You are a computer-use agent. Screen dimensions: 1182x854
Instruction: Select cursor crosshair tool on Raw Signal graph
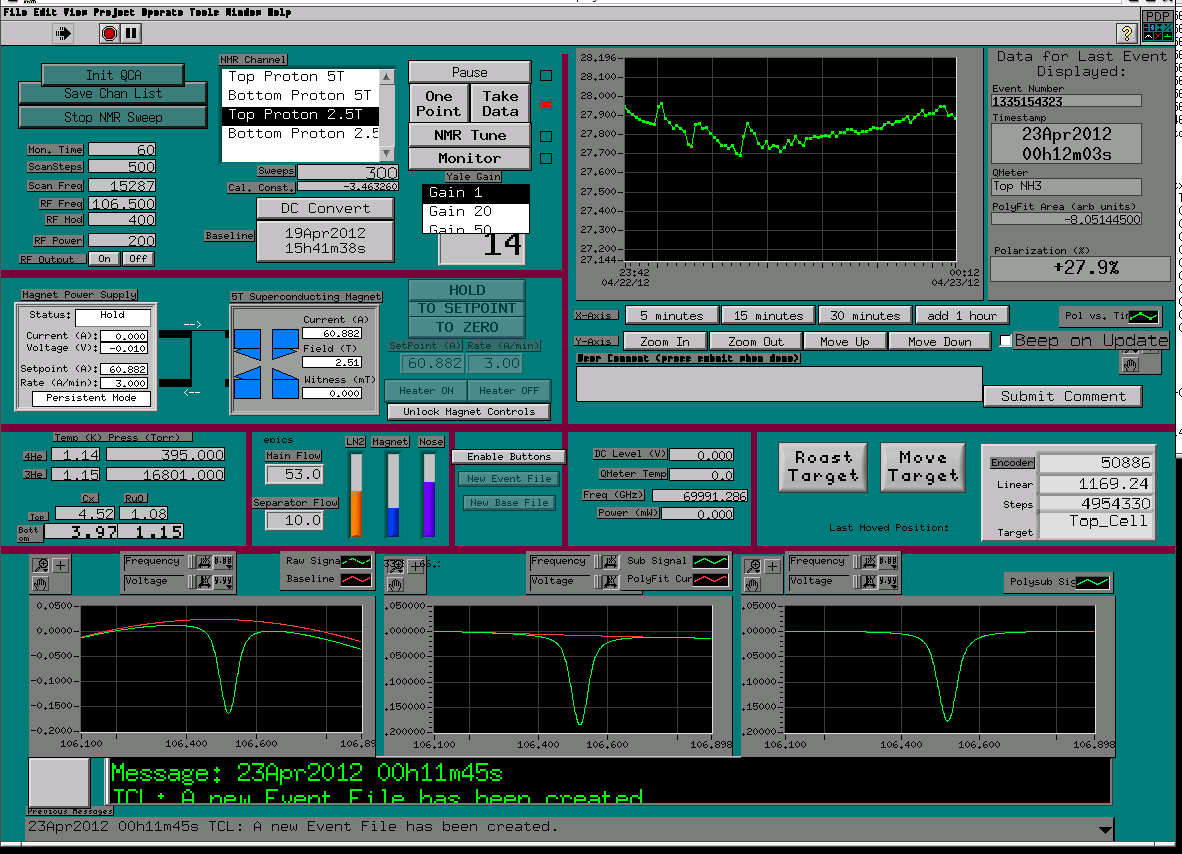pyautogui.click(x=60, y=565)
